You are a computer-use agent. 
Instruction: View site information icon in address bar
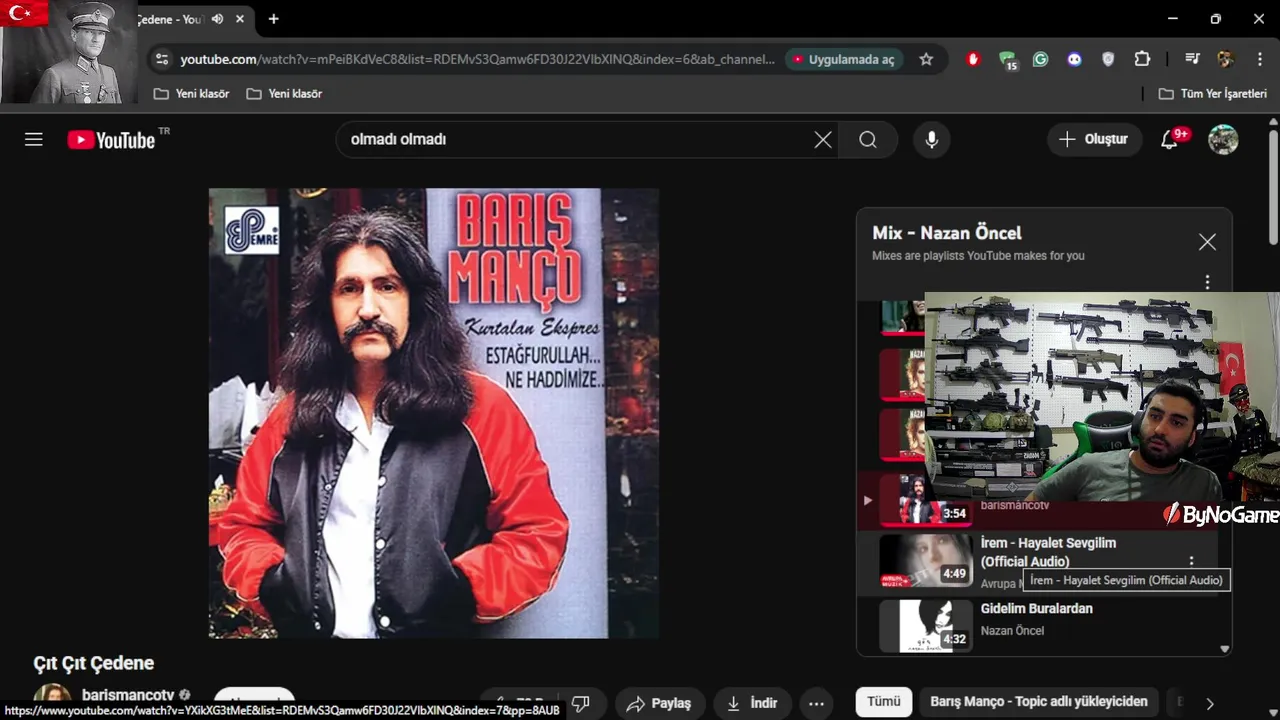tap(162, 59)
